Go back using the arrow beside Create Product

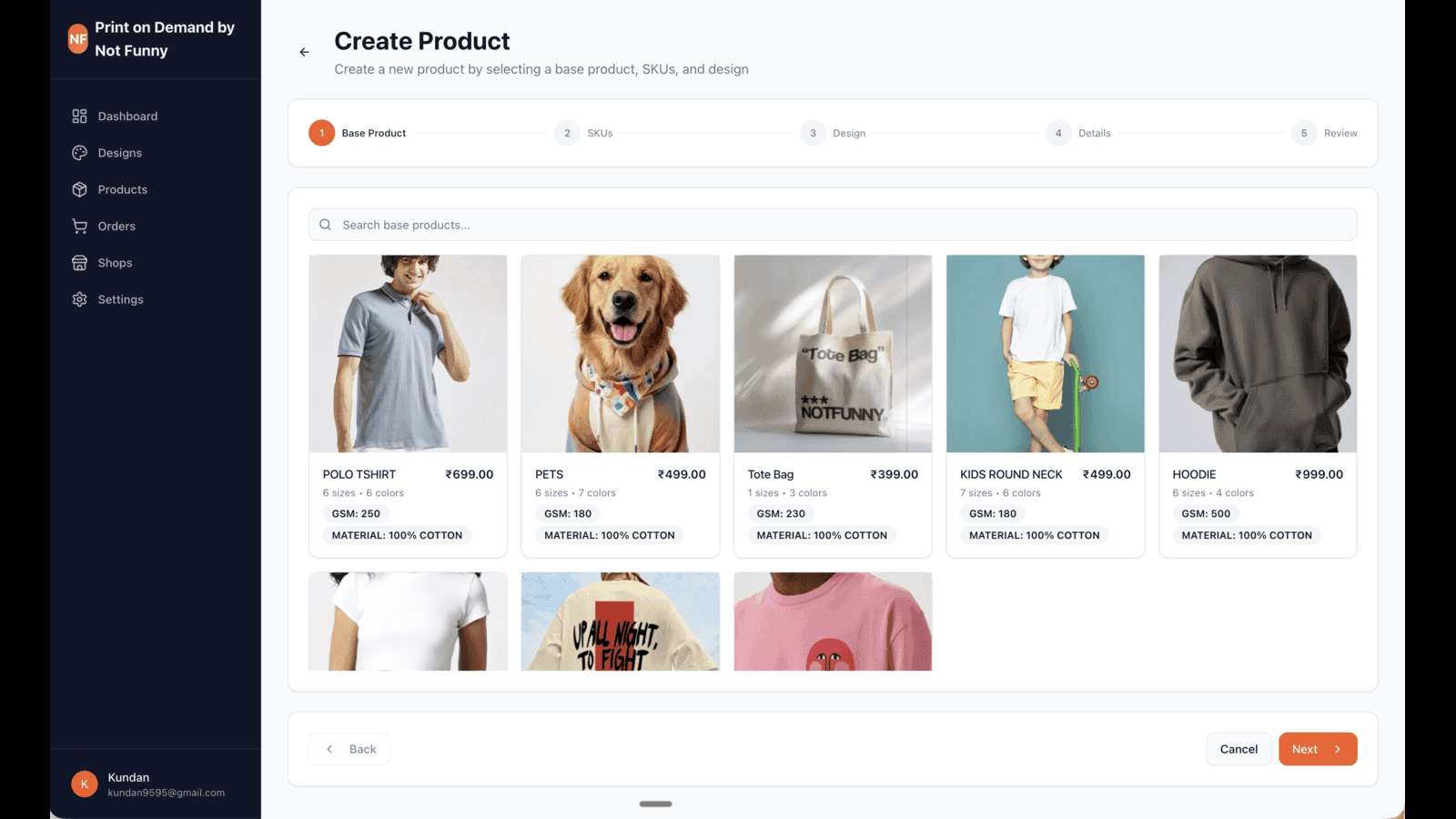click(x=304, y=52)
